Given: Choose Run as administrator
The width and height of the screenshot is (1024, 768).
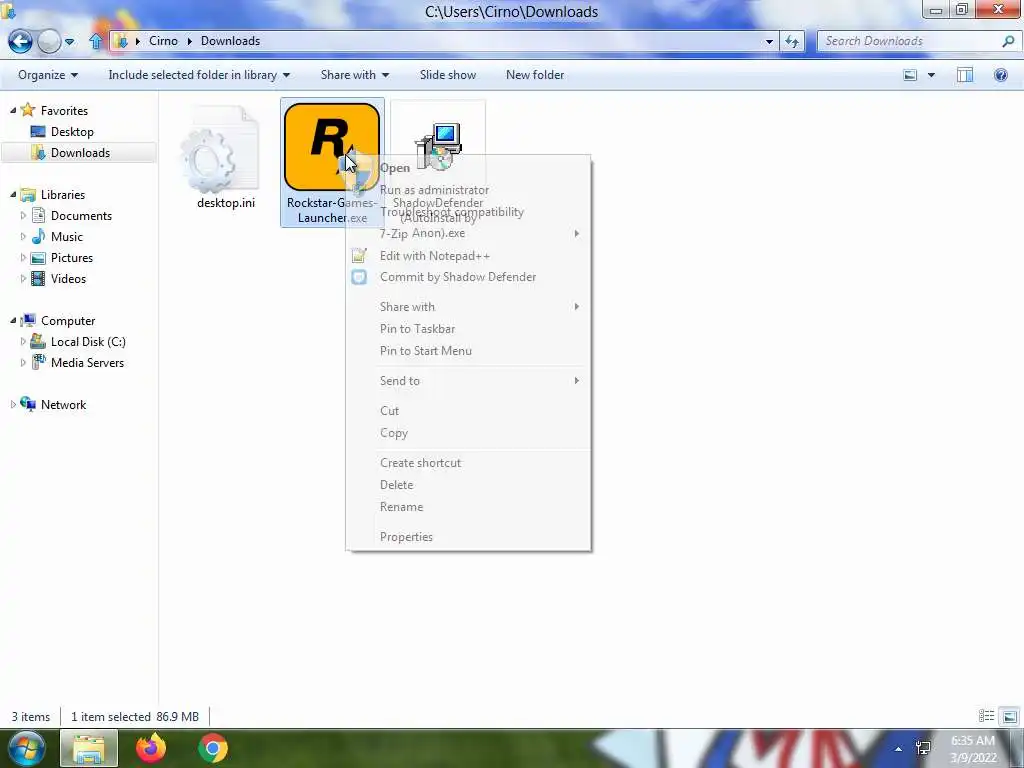Looking at the screenshot, I should point(468,190).
